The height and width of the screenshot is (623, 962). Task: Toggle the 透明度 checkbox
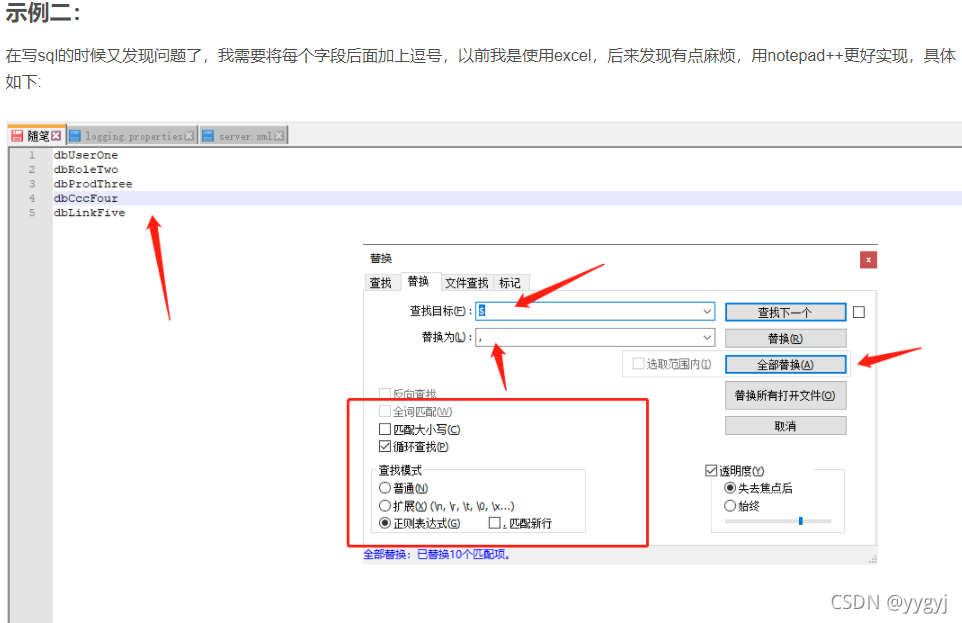(x=711, y=471)
